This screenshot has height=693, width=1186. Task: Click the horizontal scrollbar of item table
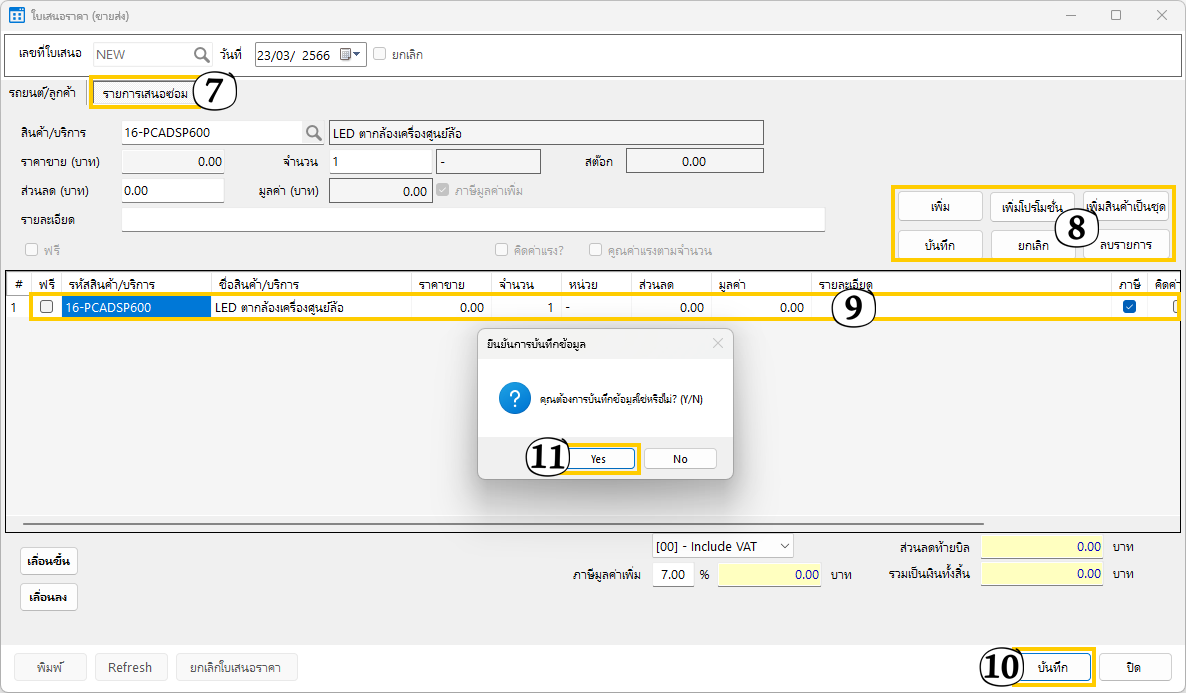coord(500,522)
